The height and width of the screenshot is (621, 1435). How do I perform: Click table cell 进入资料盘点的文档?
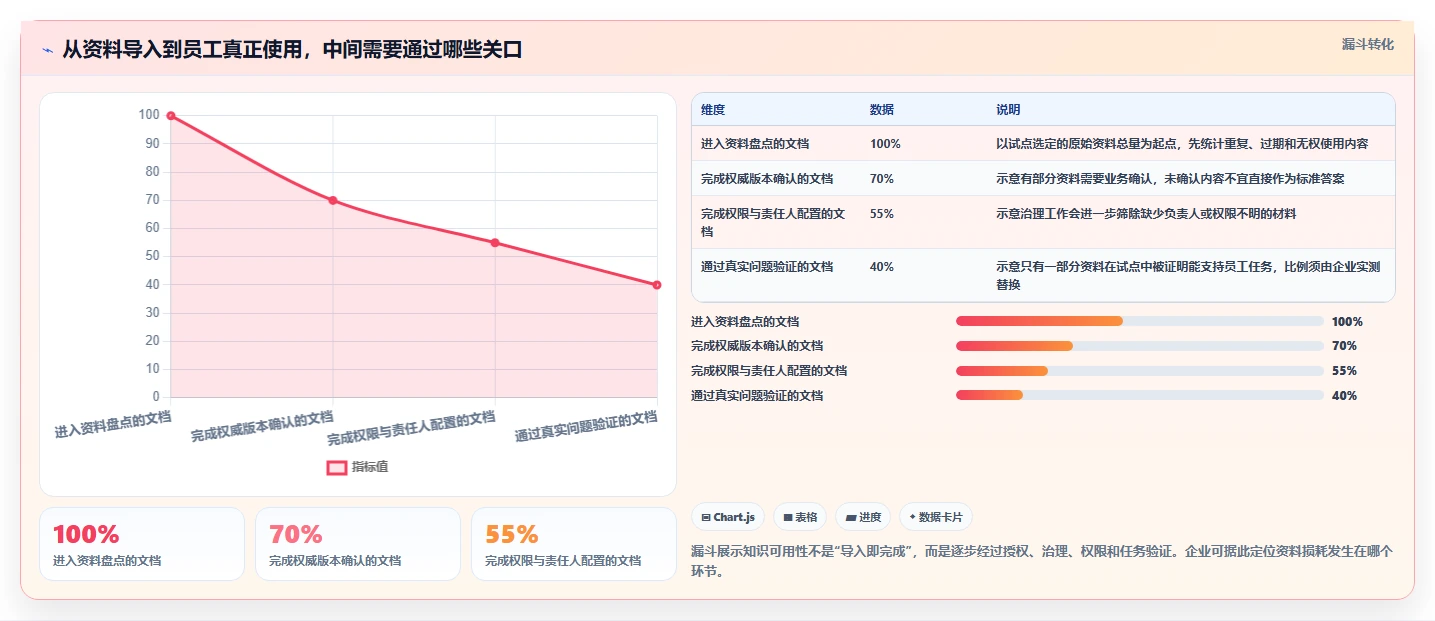click(755, 144)
